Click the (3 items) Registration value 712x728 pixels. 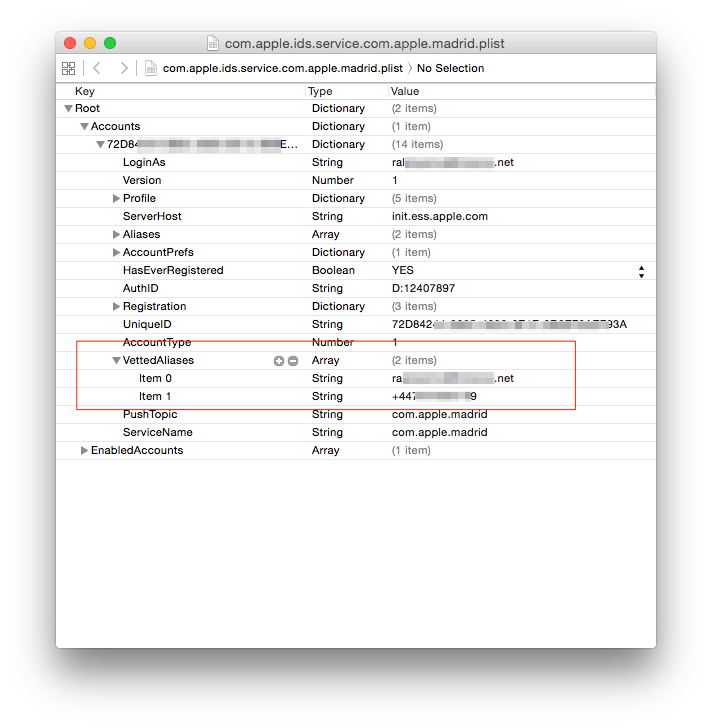point(414,306)
